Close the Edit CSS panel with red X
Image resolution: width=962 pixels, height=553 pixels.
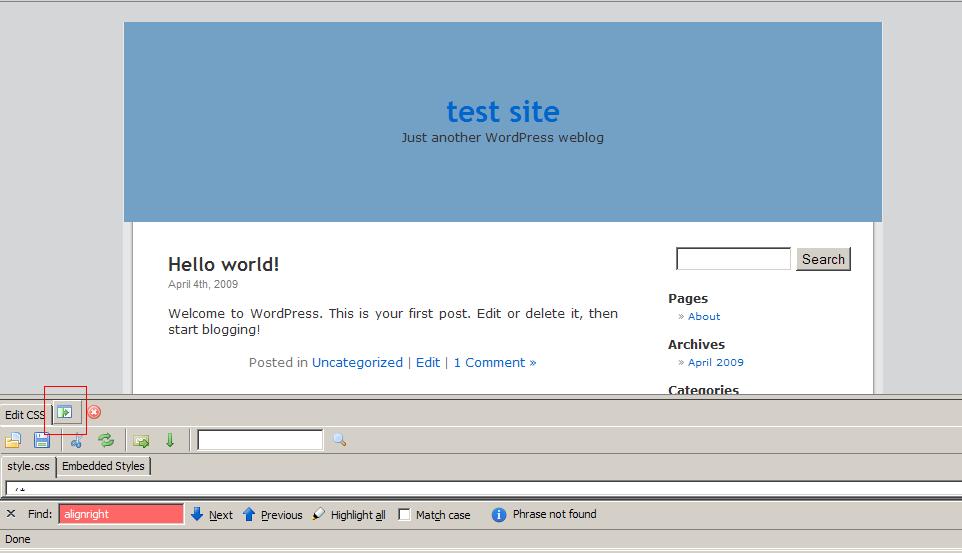[94, 412]
